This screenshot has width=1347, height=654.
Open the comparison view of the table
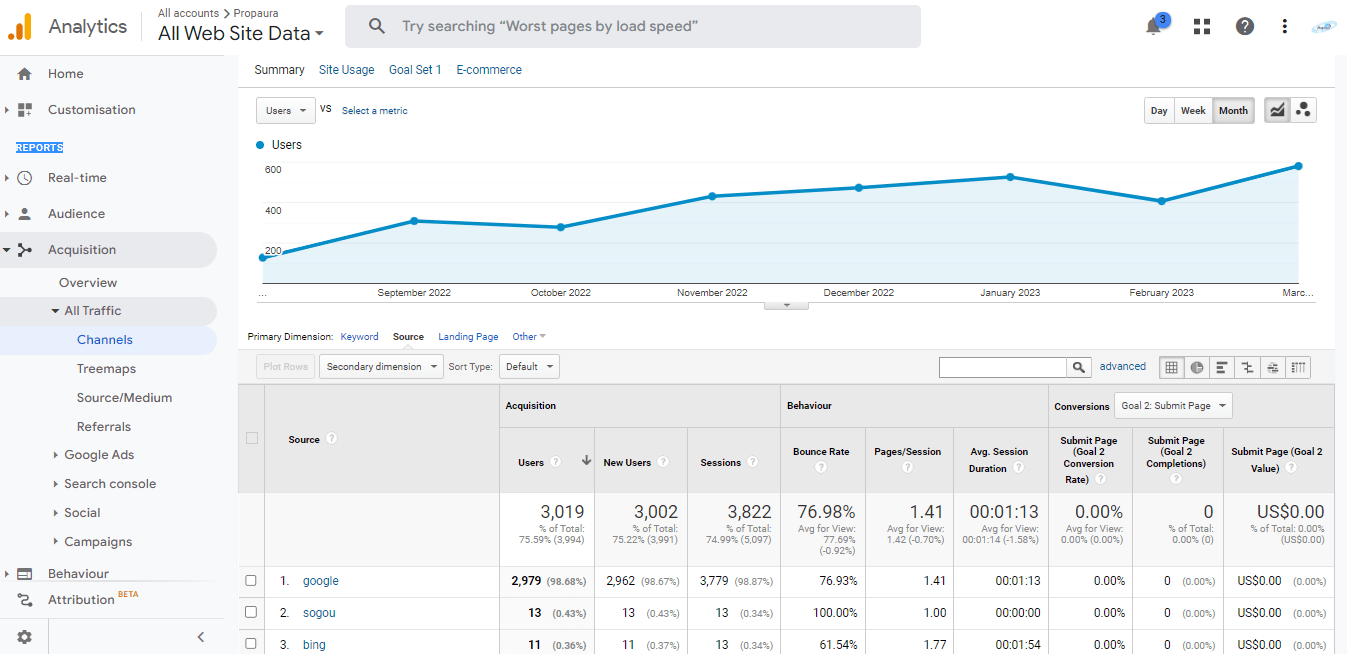(1246, 367)
